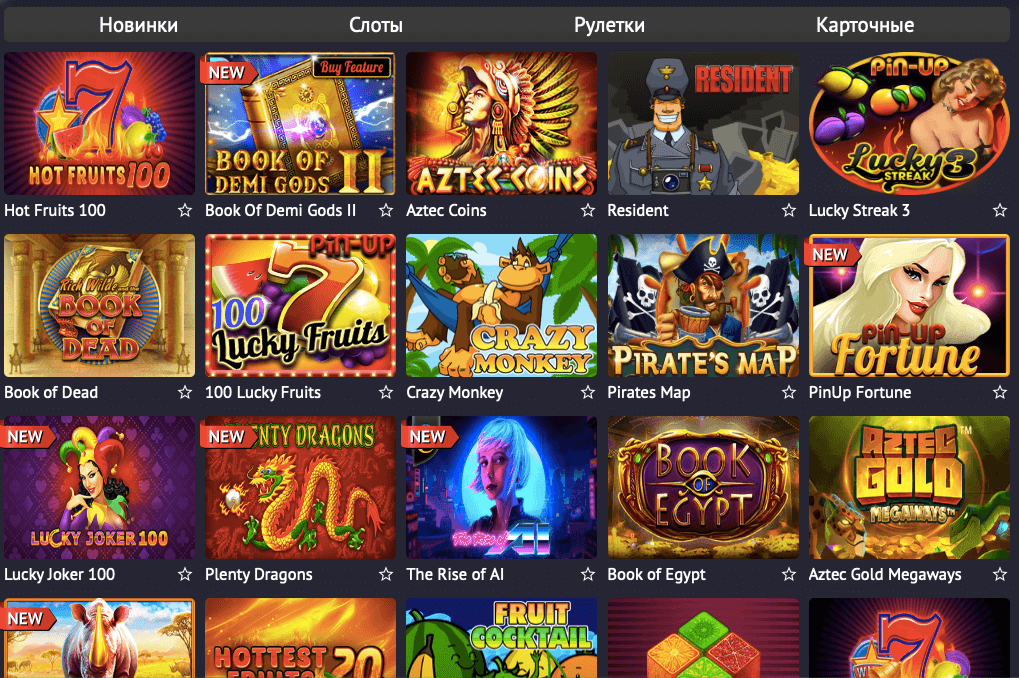Image resolution: width=1019 pixels, height=678 pixels.
Task: Open the Plenty Dragons game title link
Action: [x=259, y=575]
